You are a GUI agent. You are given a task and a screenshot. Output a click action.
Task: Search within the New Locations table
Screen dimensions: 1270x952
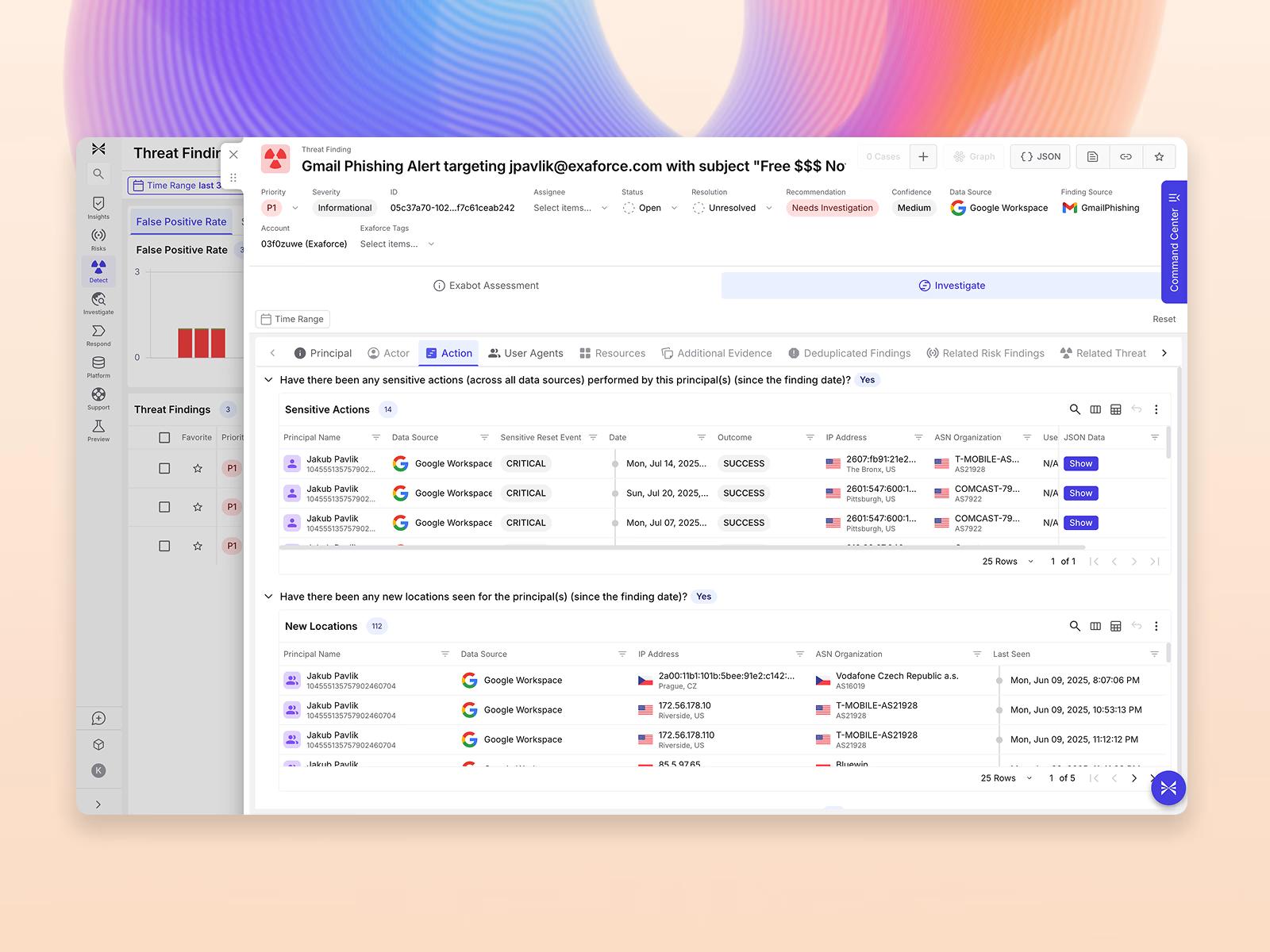click(1075, 626)
